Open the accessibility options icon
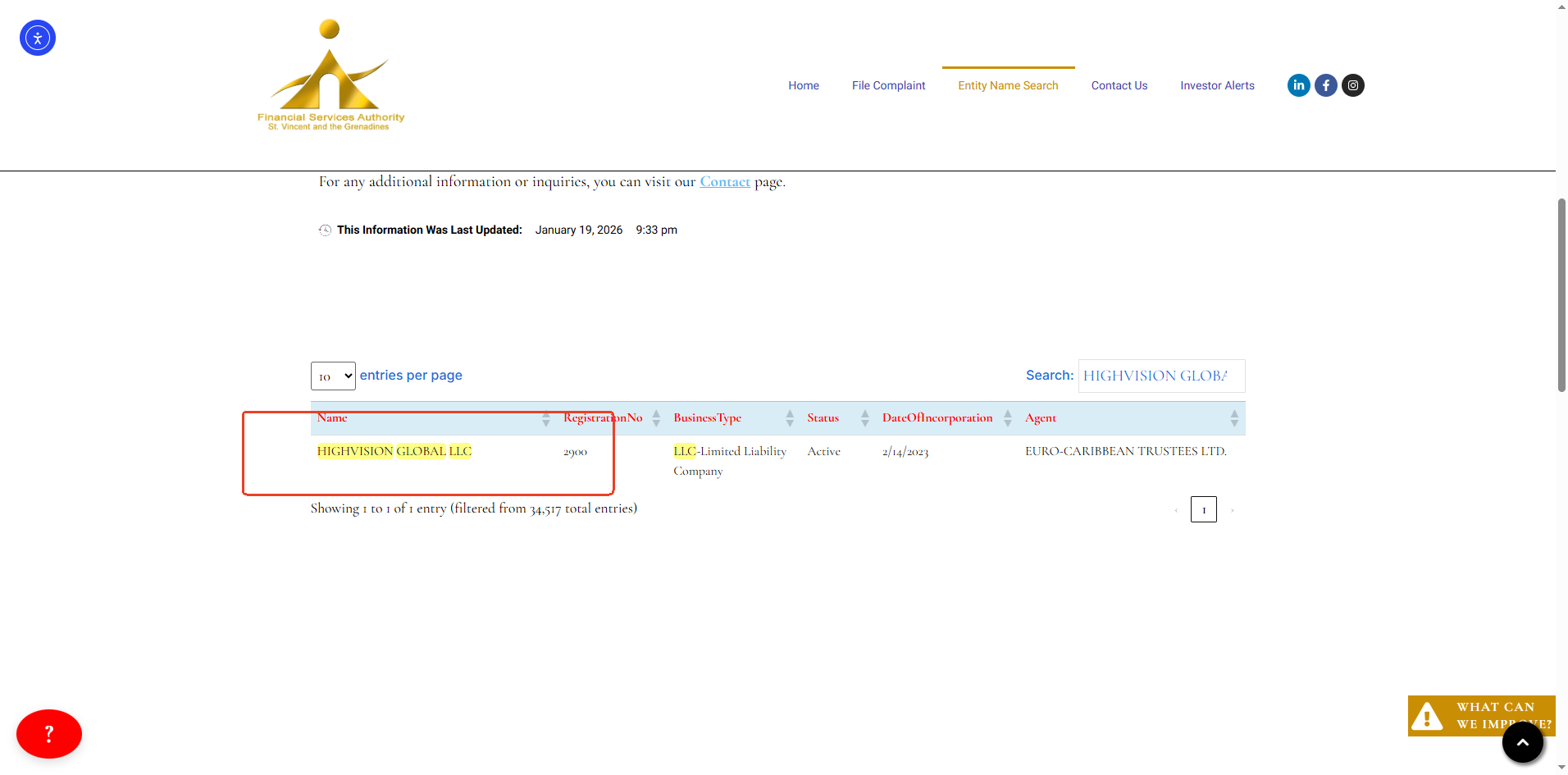The image size is (1568, 775). coord(38,38)
